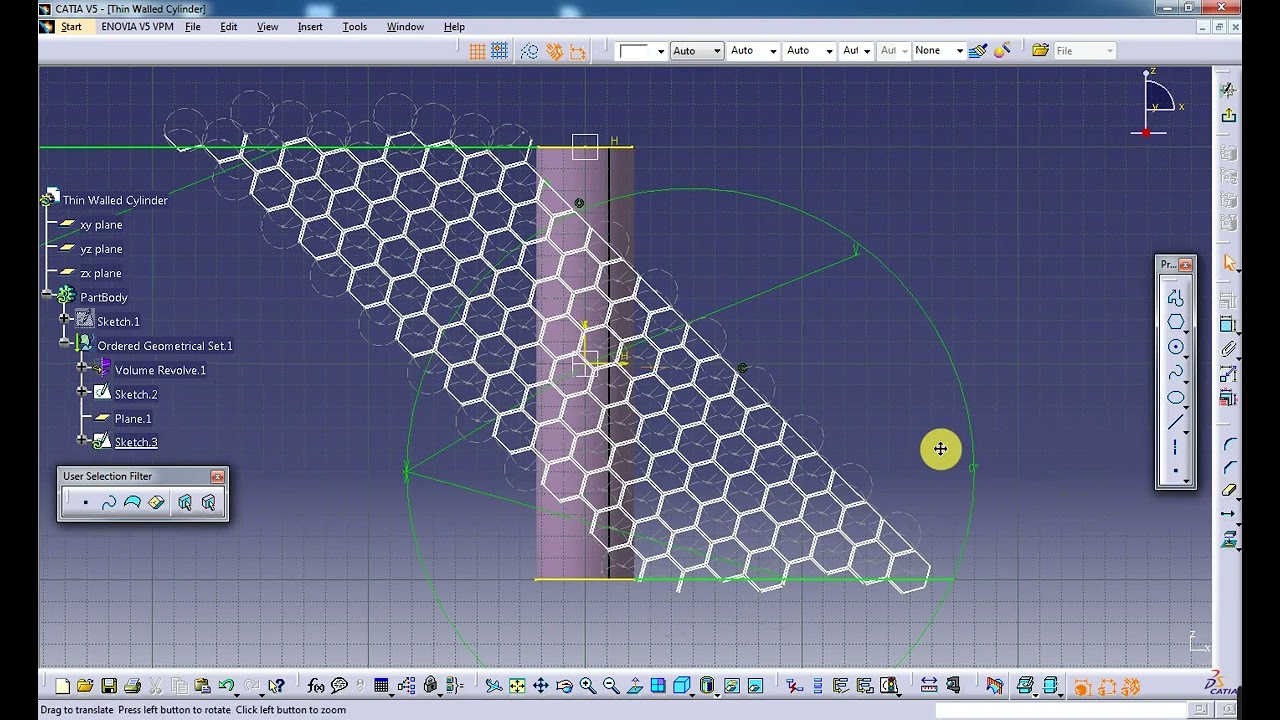Open the Edit menu
The width and height of the screenshot is (1280, 720).
pos(229,27)
